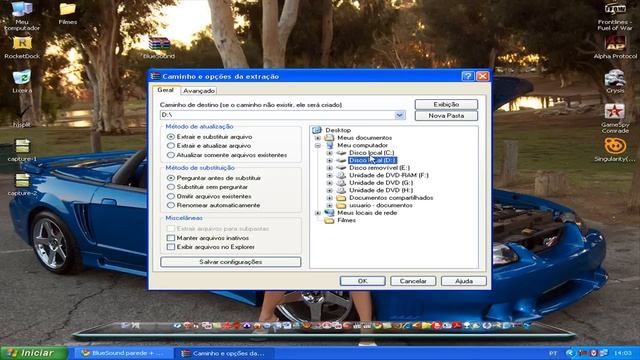640x360 pixels.
Task: Select Extrair e atualizar arquivo option
Action: point(171,146)
